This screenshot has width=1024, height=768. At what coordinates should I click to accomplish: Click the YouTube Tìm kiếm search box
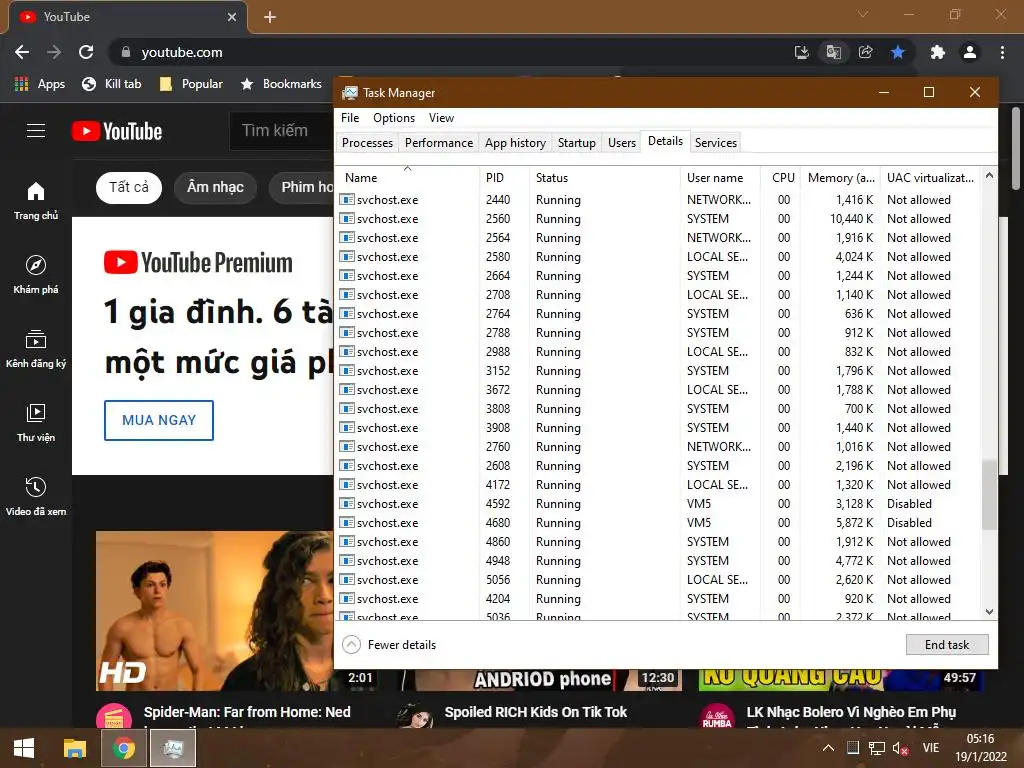281,131
